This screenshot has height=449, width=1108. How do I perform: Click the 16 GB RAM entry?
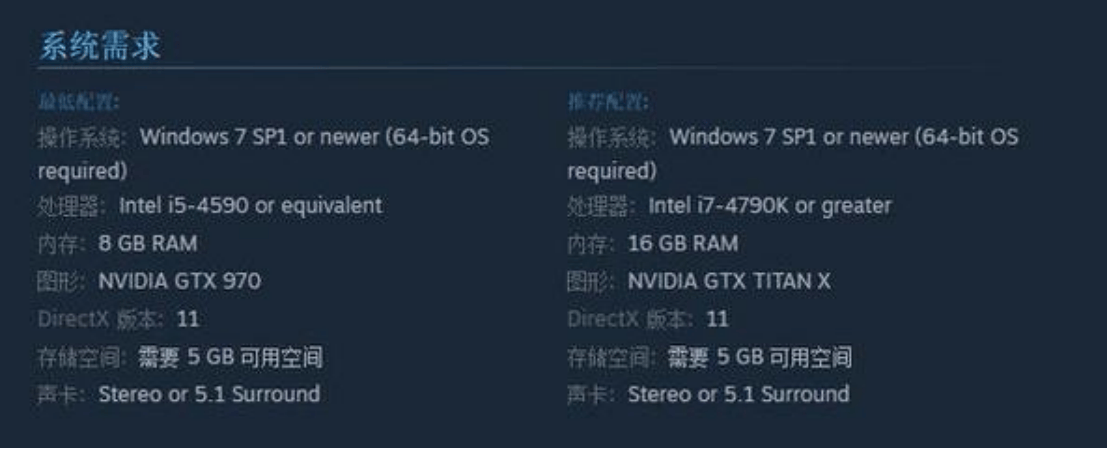click(x=683, y=244)
